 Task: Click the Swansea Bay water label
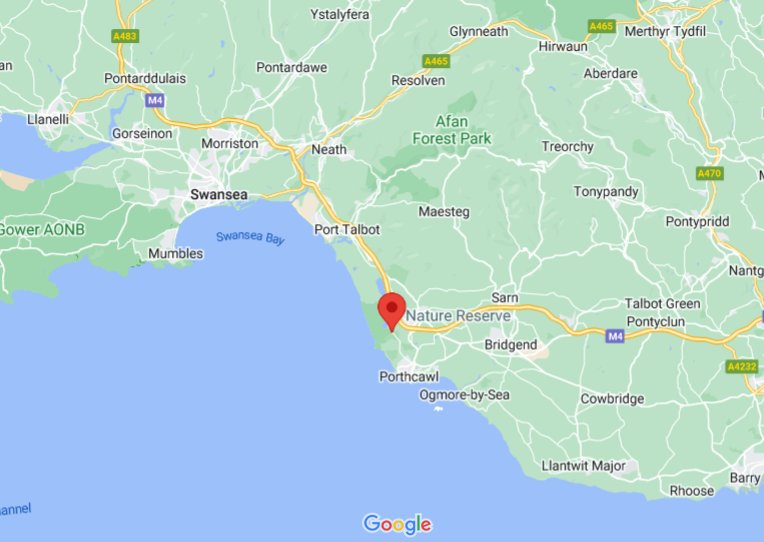click(250, 238)
